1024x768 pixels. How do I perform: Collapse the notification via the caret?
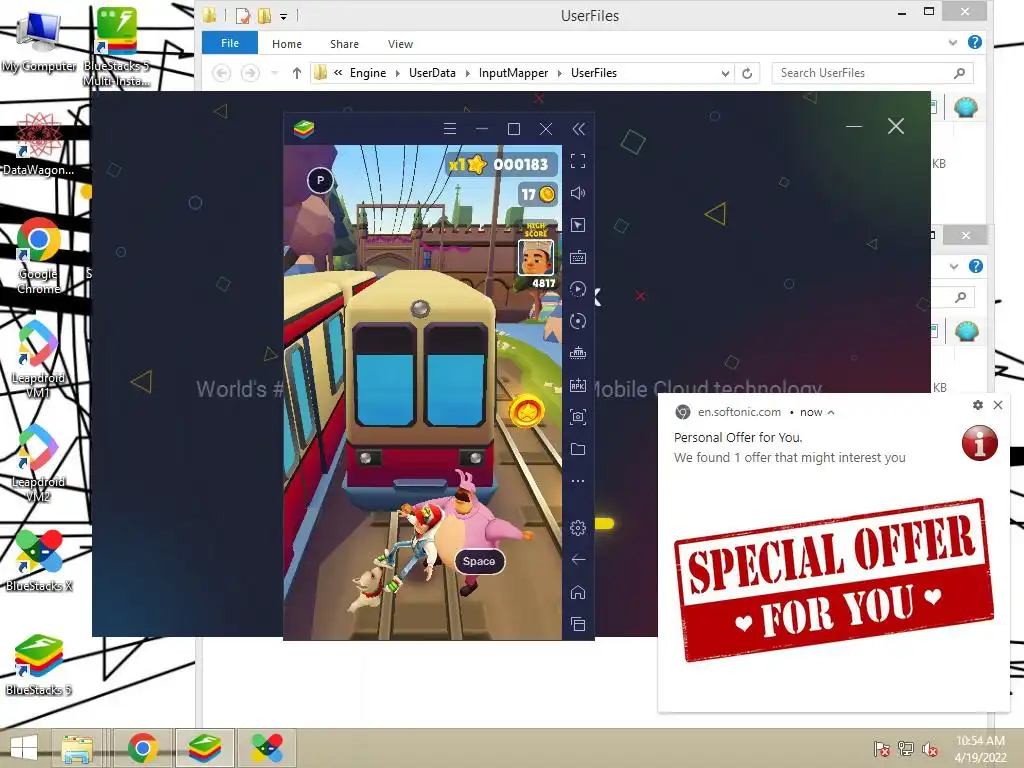[x=831, y=412]
